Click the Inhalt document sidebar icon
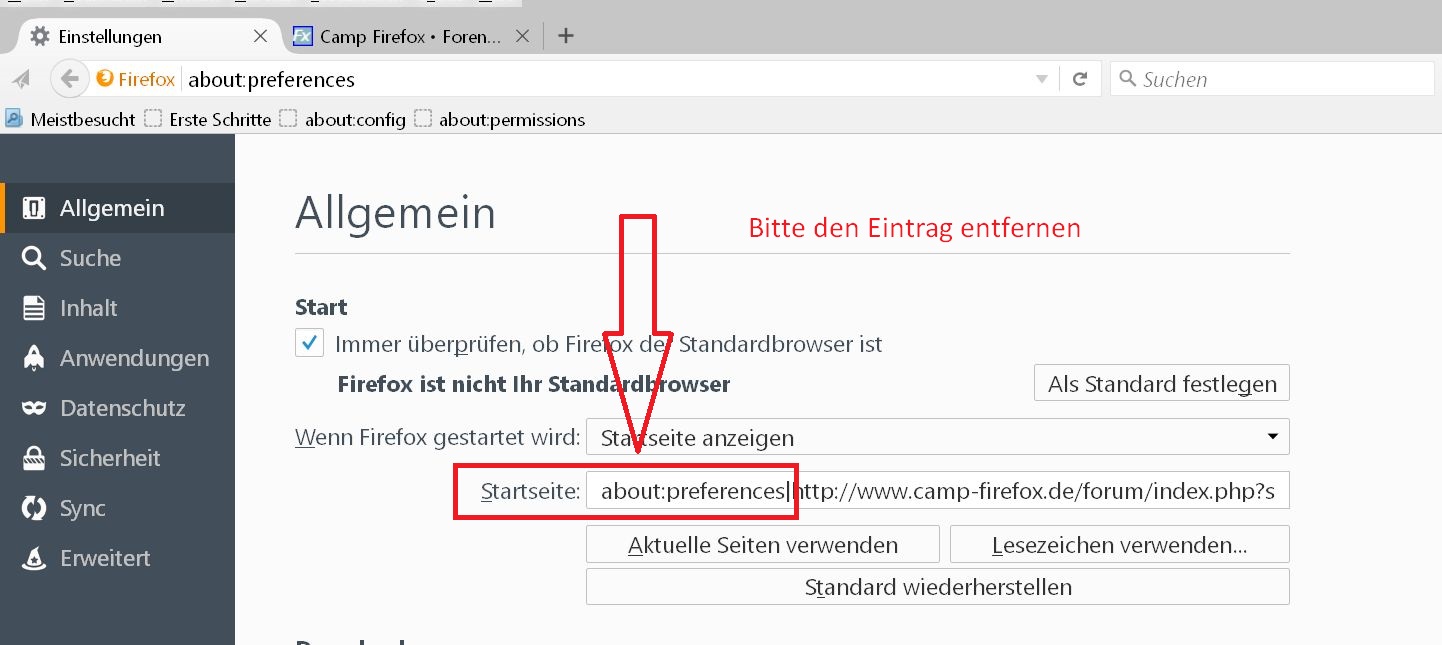1442x645 pixels. point(34,308)
